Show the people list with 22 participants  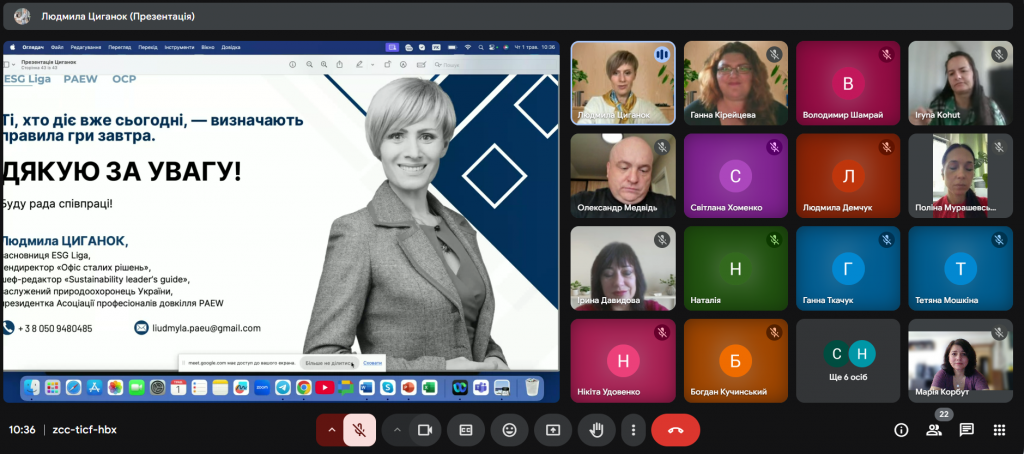tap(934, 429)
